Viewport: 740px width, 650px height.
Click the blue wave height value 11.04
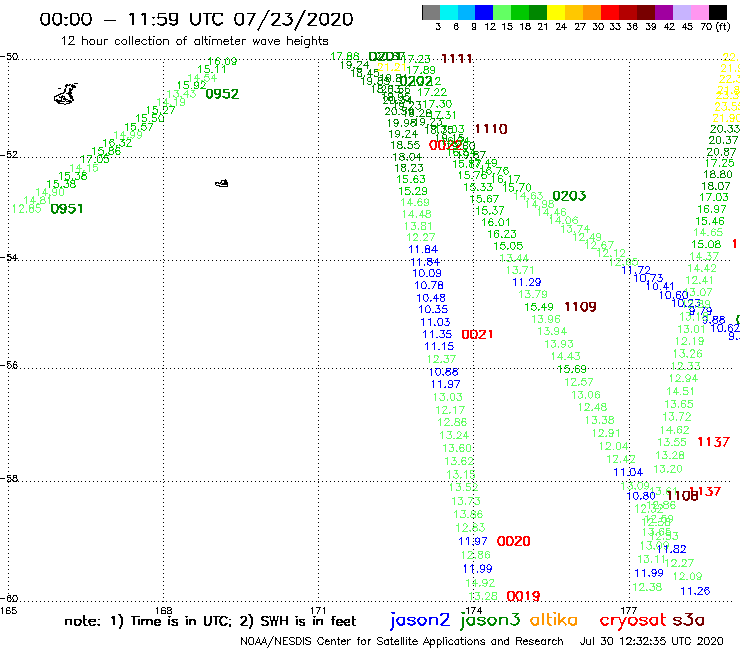[628, 472]
